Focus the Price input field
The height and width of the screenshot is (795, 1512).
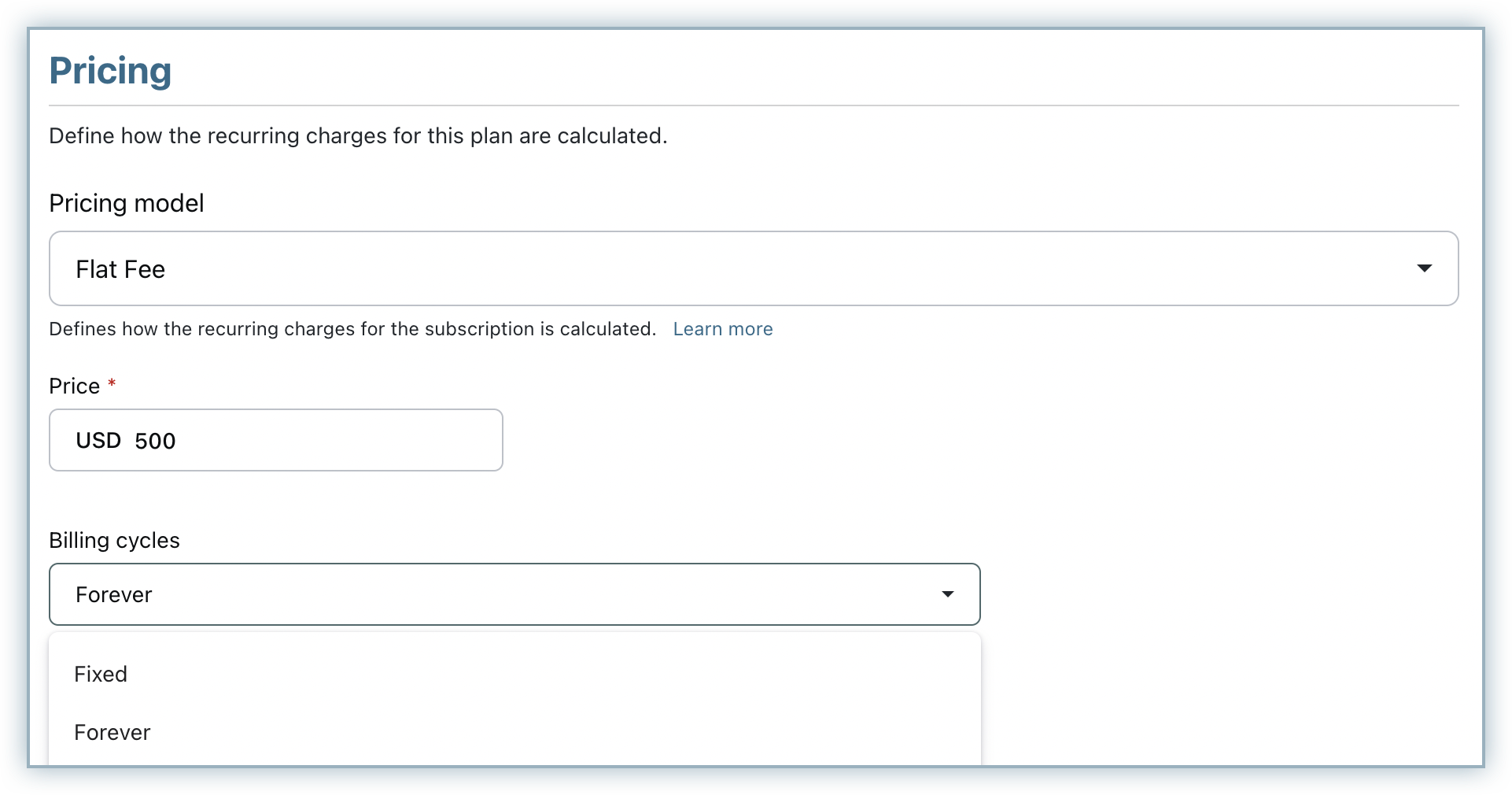315,440
